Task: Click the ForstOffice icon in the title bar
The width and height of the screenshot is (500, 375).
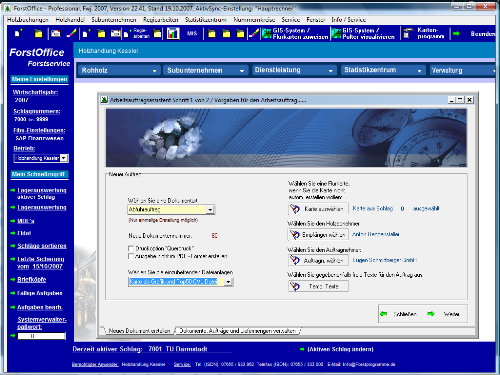Action: coord(7,8)
